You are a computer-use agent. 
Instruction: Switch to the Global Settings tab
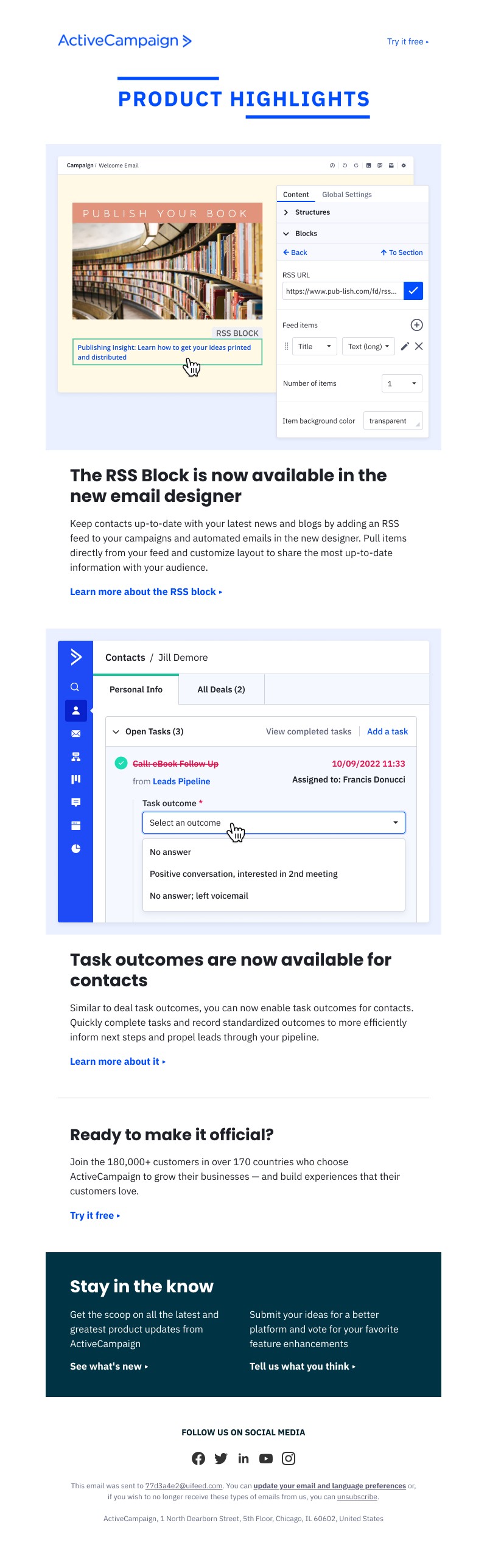click(x=346, y=195)
